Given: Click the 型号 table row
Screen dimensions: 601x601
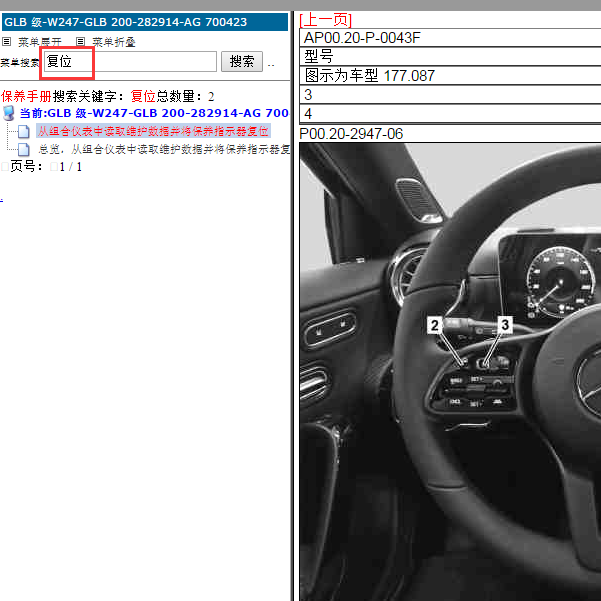Looking at the screenshot, I should 450,56.
